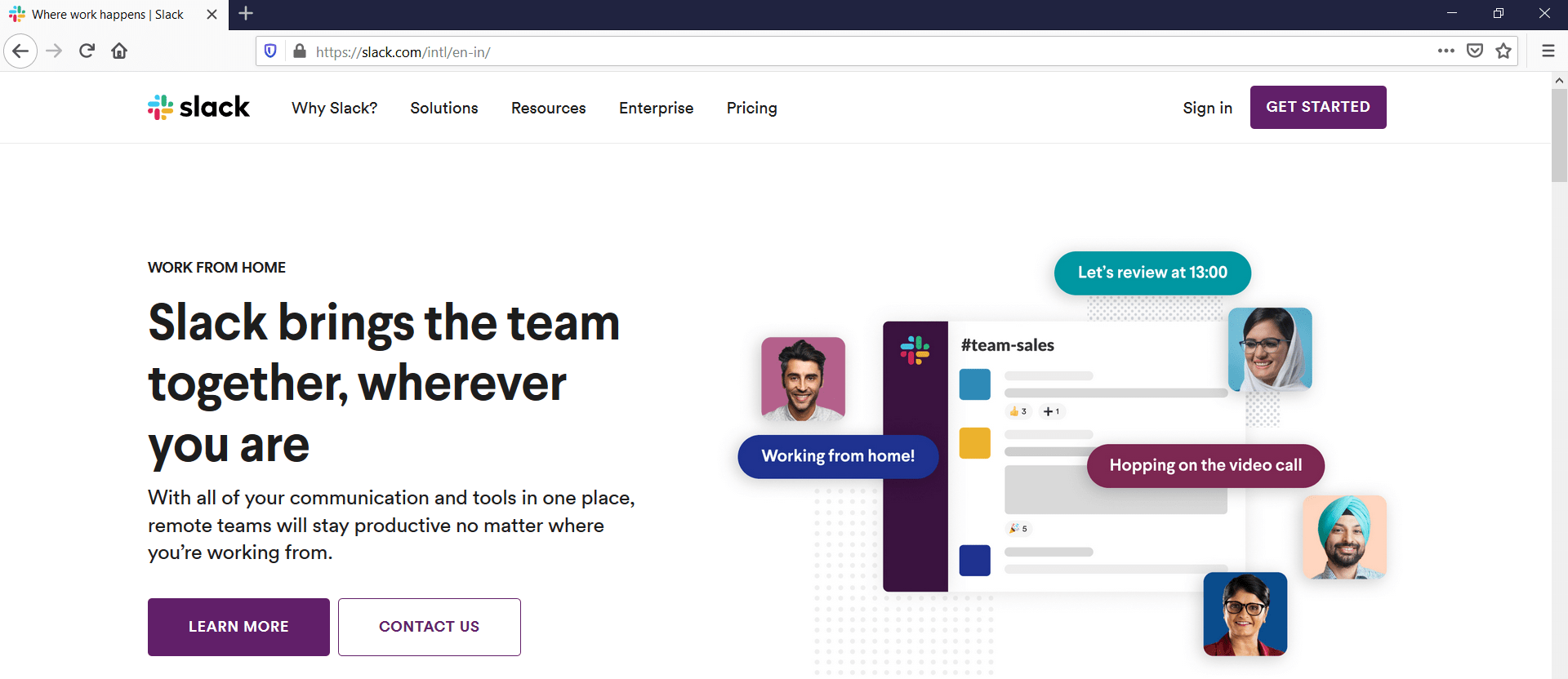
Task: Click the browser forward arrow
Action: point(54,51)
